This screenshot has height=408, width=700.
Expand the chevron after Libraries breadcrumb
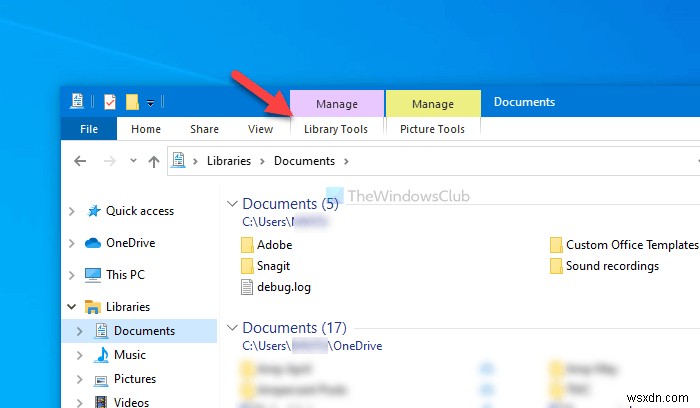262,161
